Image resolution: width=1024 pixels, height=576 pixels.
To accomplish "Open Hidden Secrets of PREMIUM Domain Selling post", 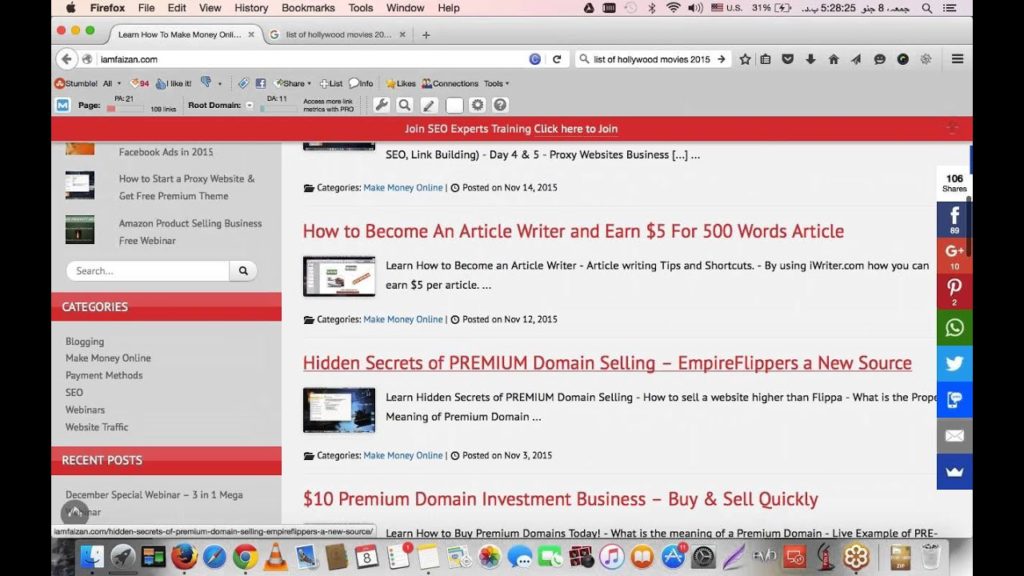I will coord(607,363).
